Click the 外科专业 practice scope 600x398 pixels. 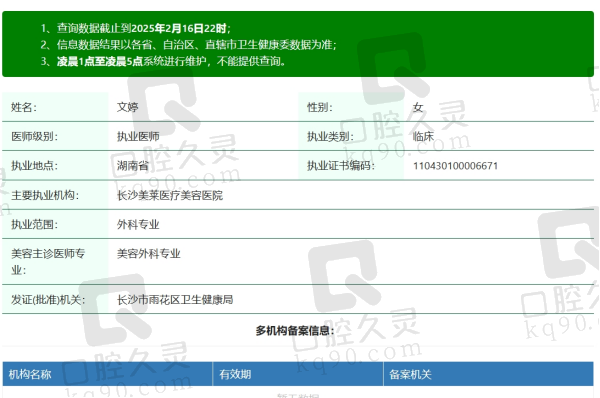tap(138, 224)
